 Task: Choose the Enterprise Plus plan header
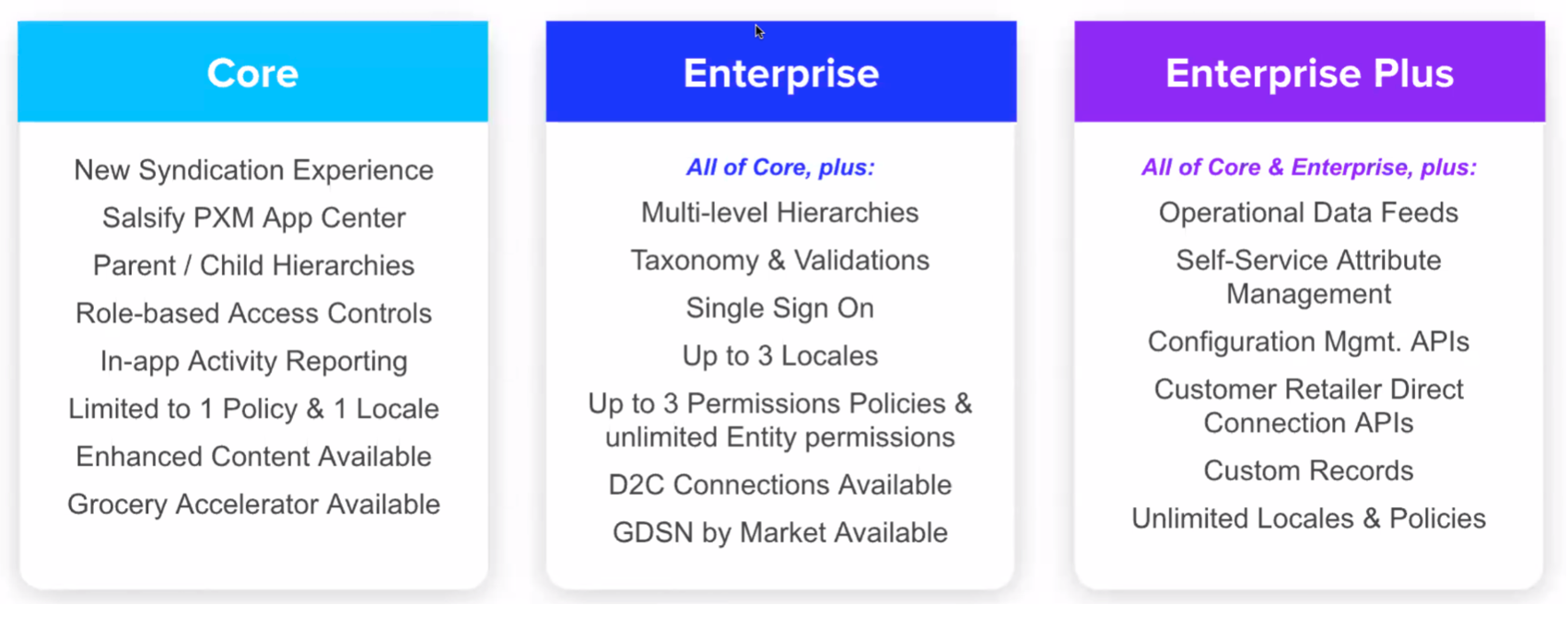tap(1309, 72)
